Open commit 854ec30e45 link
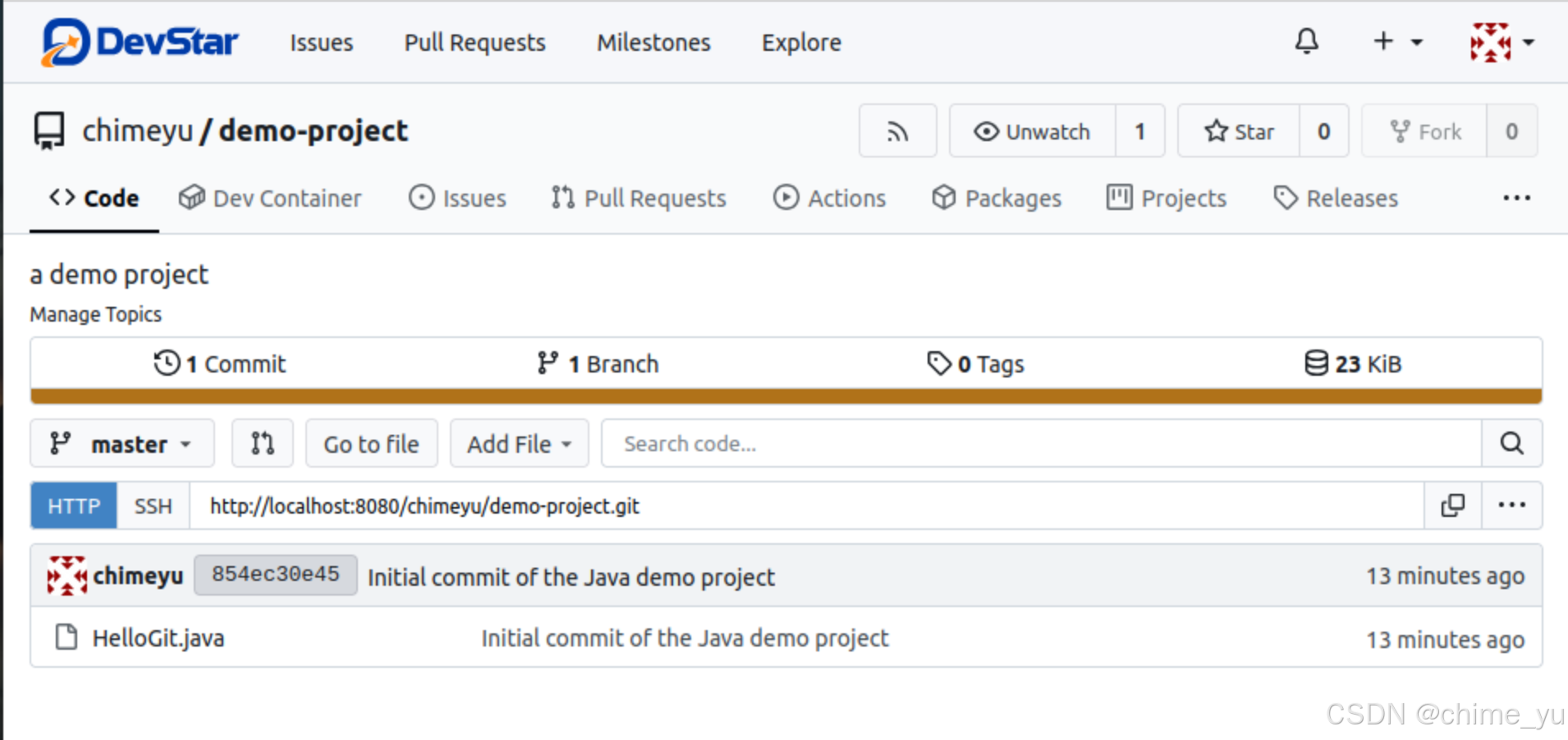 click(x=276, y=574)
